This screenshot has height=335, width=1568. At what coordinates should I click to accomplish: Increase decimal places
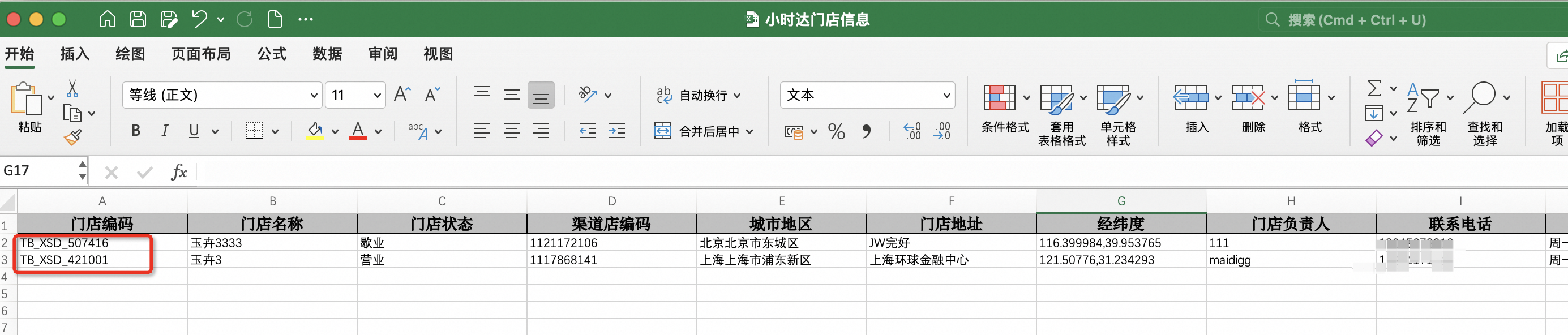(x=912, y=131)
